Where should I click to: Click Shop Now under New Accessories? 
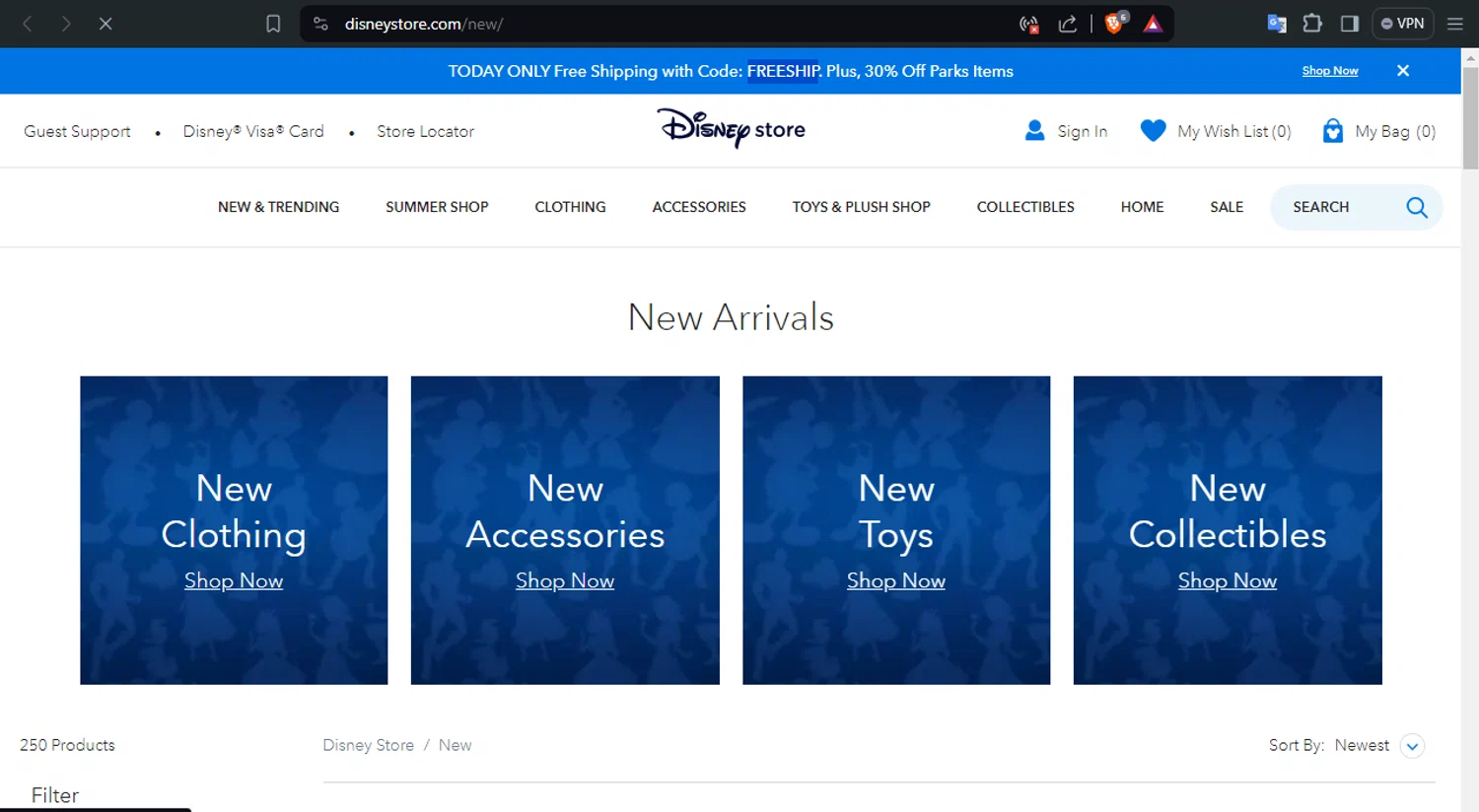coord(565,580)
